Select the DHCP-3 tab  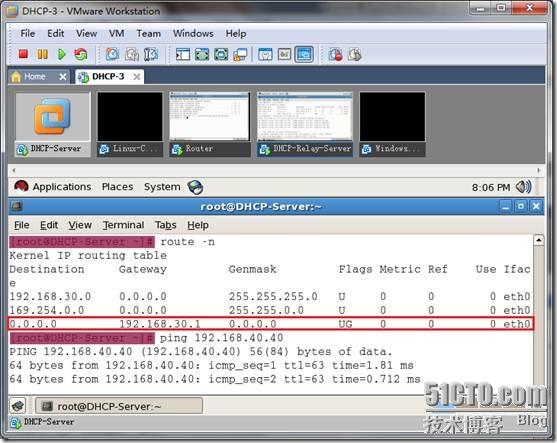[108, 76]
